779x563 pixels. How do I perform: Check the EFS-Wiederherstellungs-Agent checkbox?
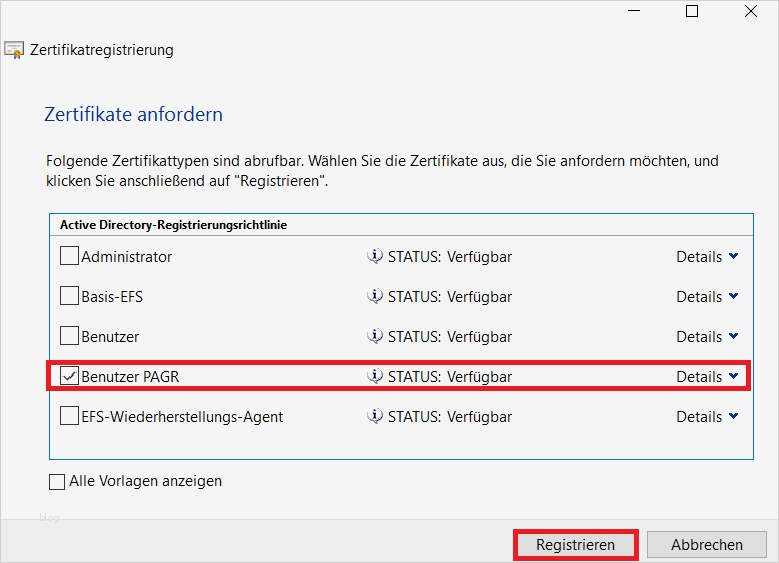pos(69,417)
